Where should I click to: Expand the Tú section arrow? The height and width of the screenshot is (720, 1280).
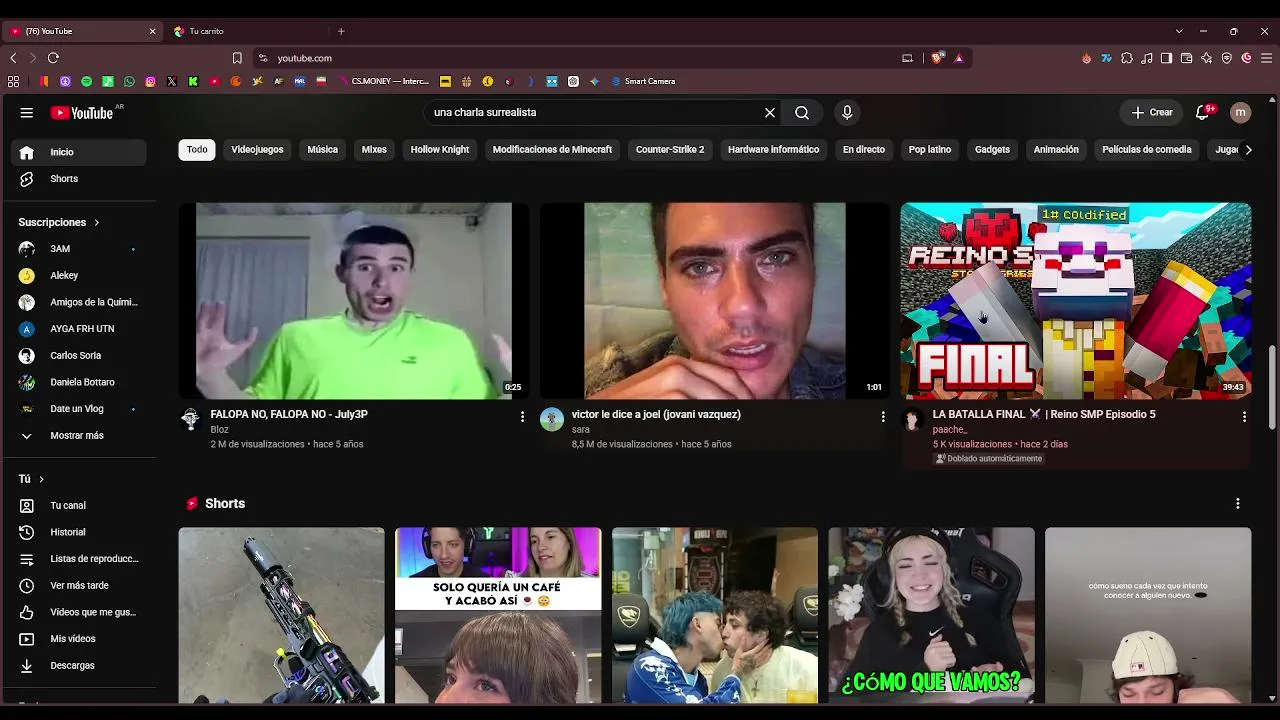point(41,479)
